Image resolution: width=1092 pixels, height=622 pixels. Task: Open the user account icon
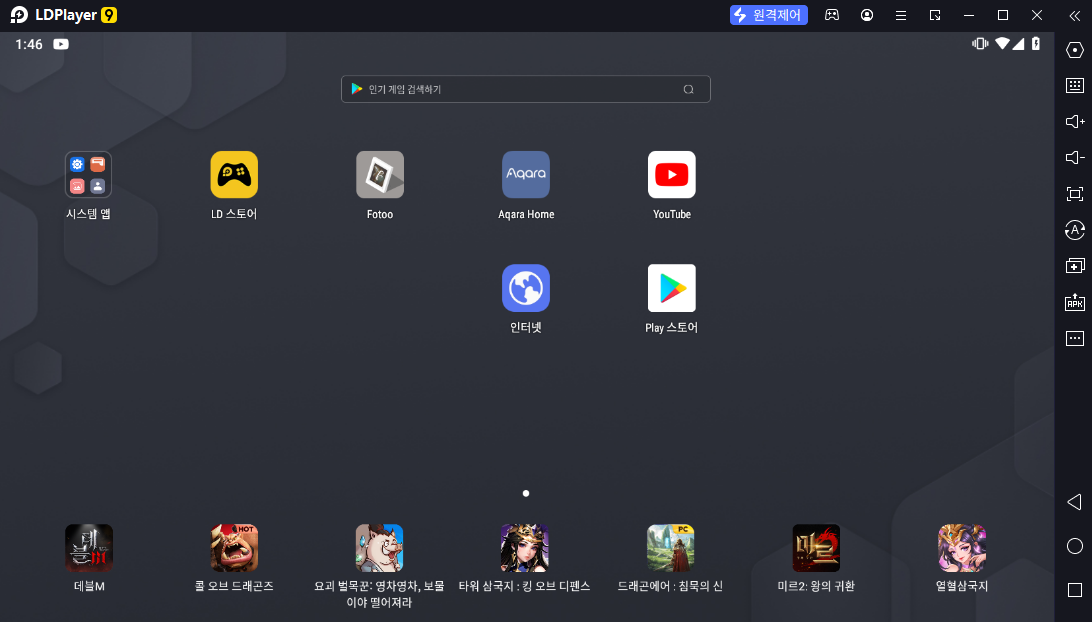pyautogui.click(x=866, y=15)
